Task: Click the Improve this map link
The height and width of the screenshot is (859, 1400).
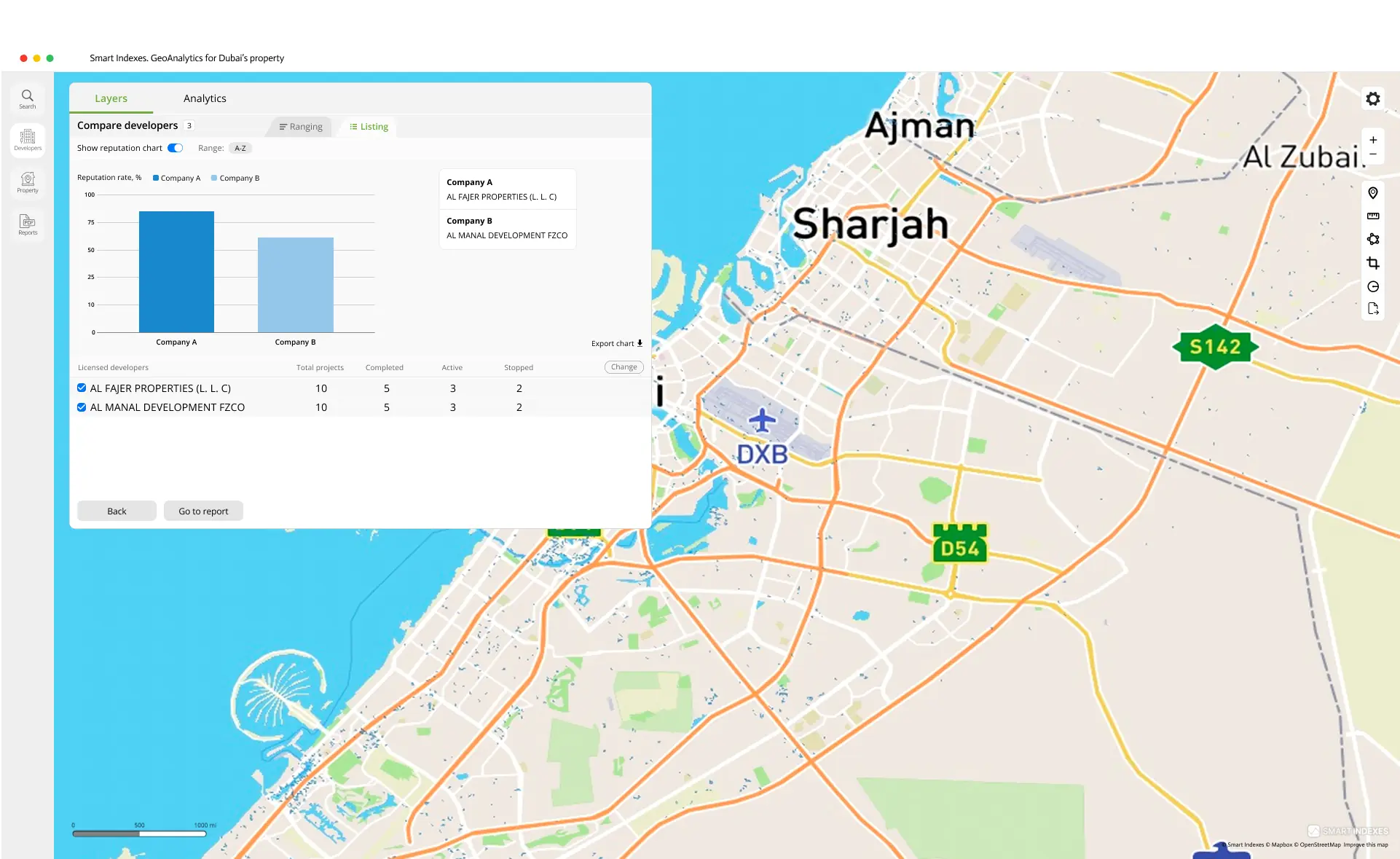Action: pyautogui.click(x=1366, y=845)
